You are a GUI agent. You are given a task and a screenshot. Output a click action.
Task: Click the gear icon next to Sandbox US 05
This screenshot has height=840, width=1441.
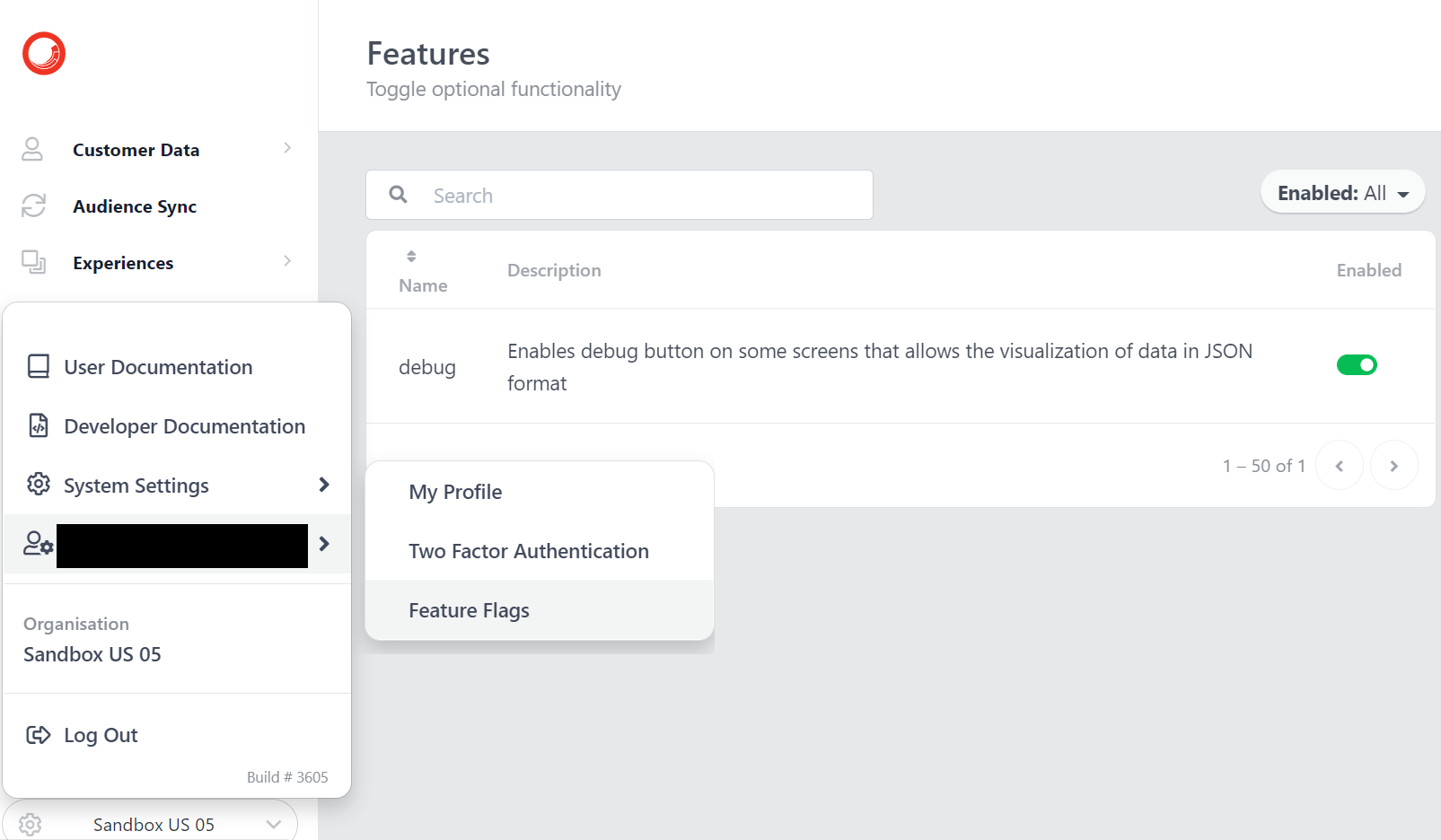30,824
